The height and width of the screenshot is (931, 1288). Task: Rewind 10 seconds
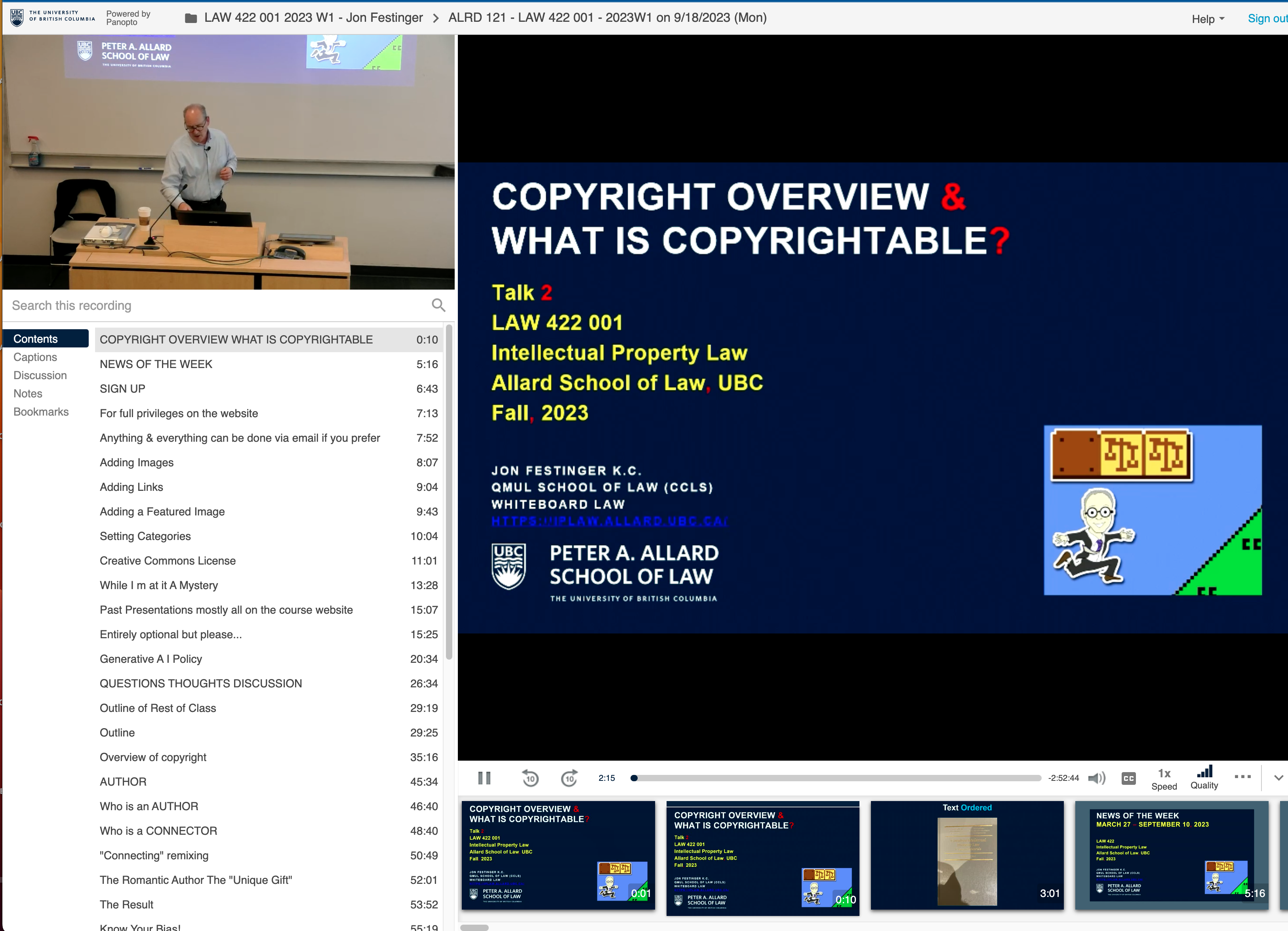[x=530, y=778]
